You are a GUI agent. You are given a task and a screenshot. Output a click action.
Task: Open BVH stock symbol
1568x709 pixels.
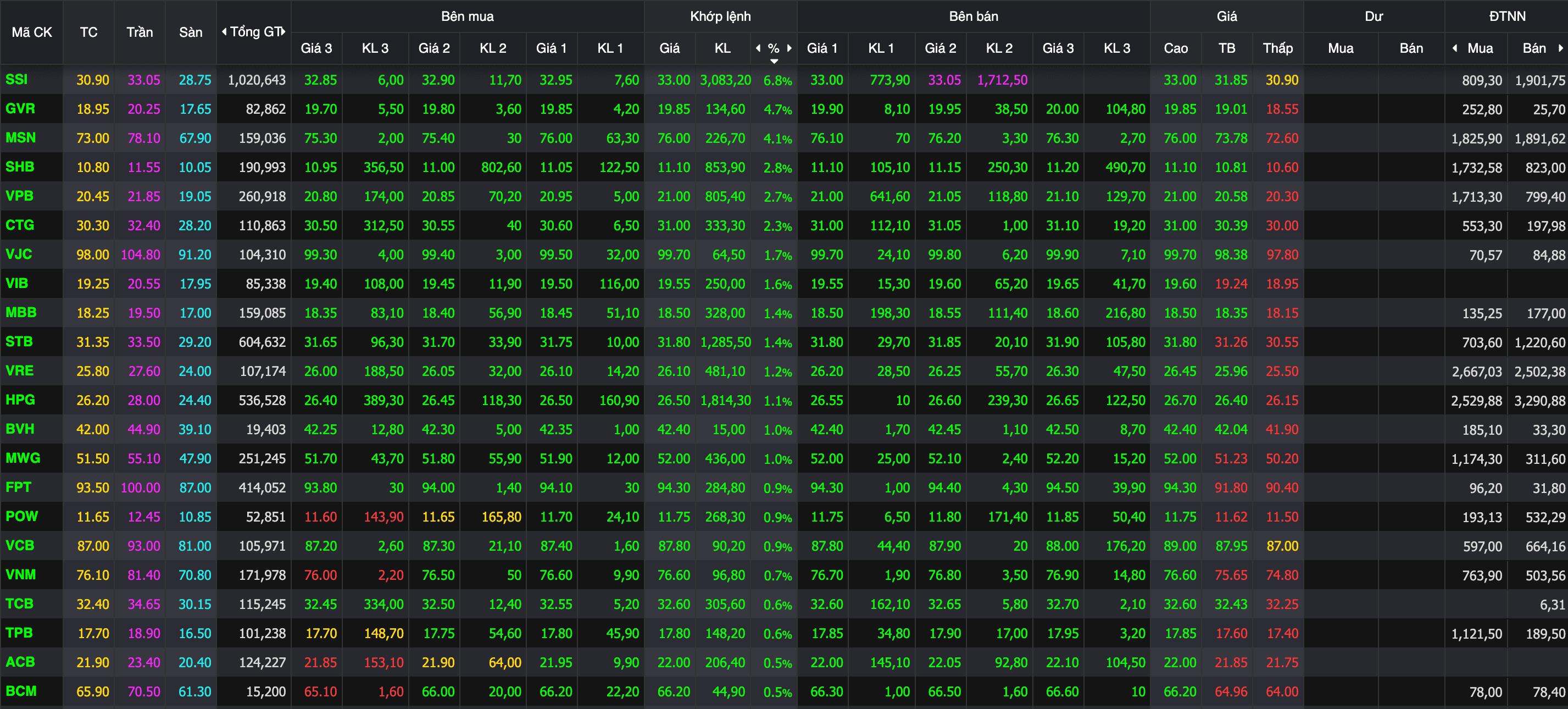19,429
